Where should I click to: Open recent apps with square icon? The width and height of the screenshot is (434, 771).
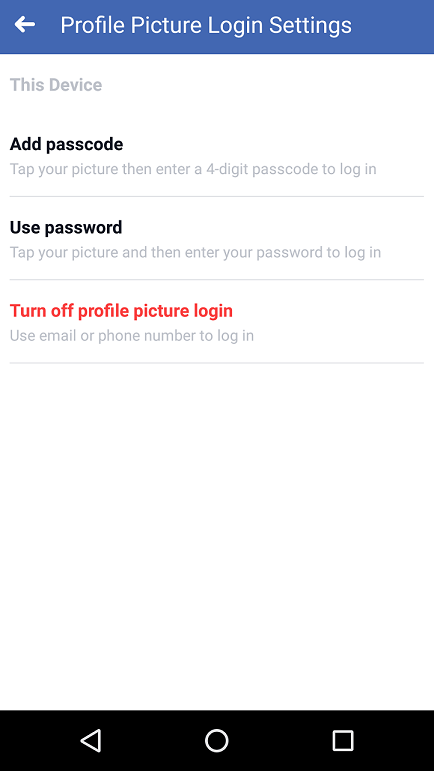click(x=343, y=740)
